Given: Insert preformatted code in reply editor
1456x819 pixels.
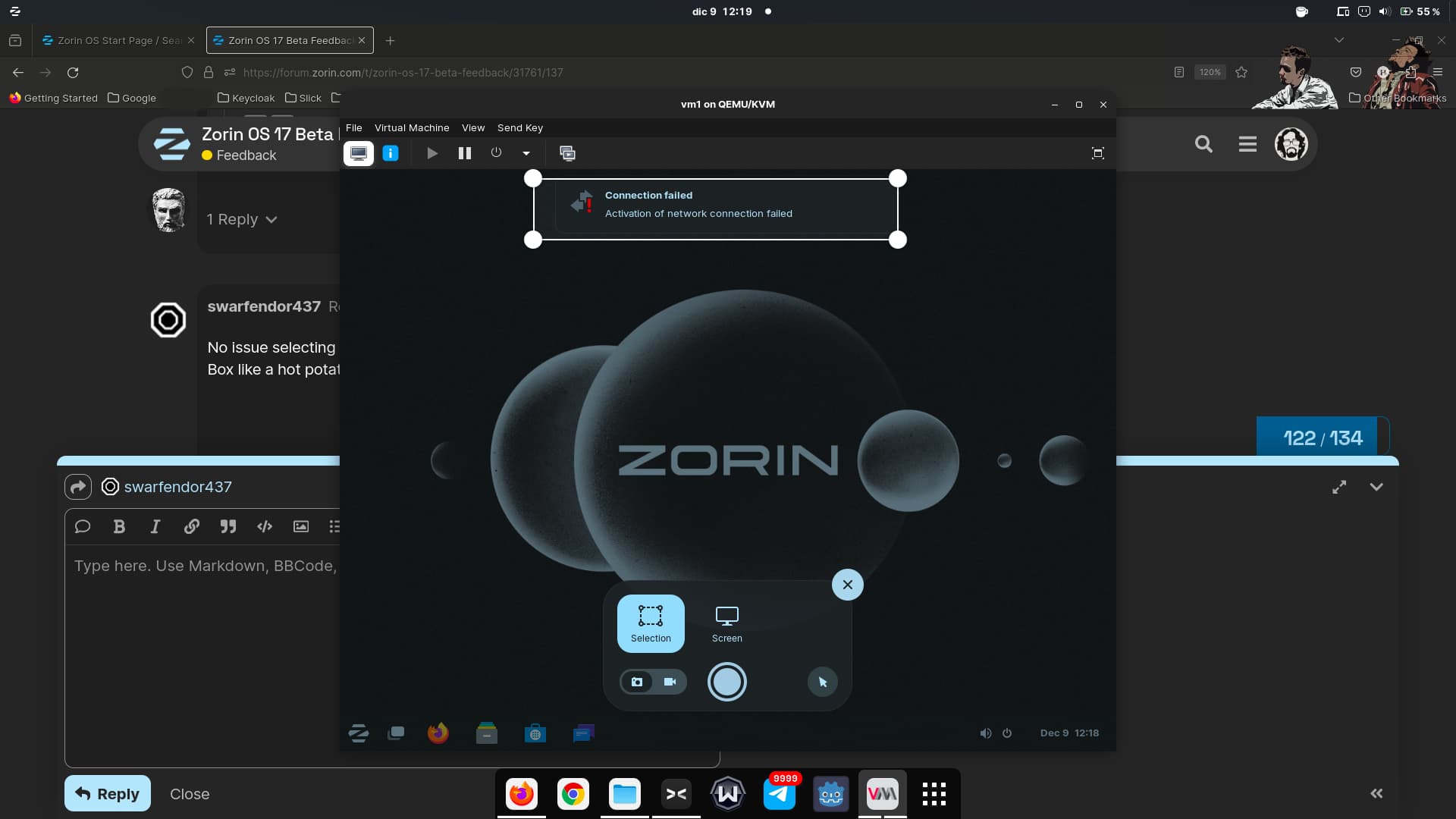Looking at the screenshot, I should (x=265, y=526).
